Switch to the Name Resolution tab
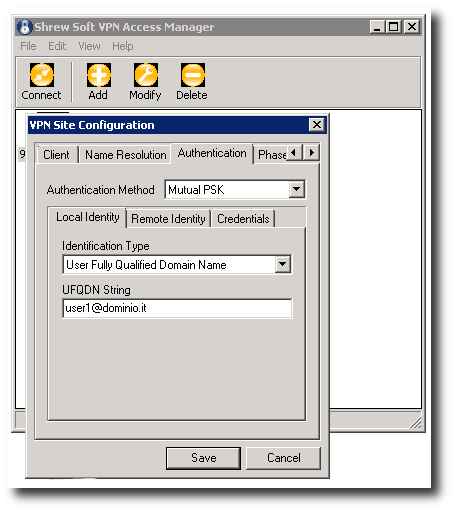 tap(126, 155)
